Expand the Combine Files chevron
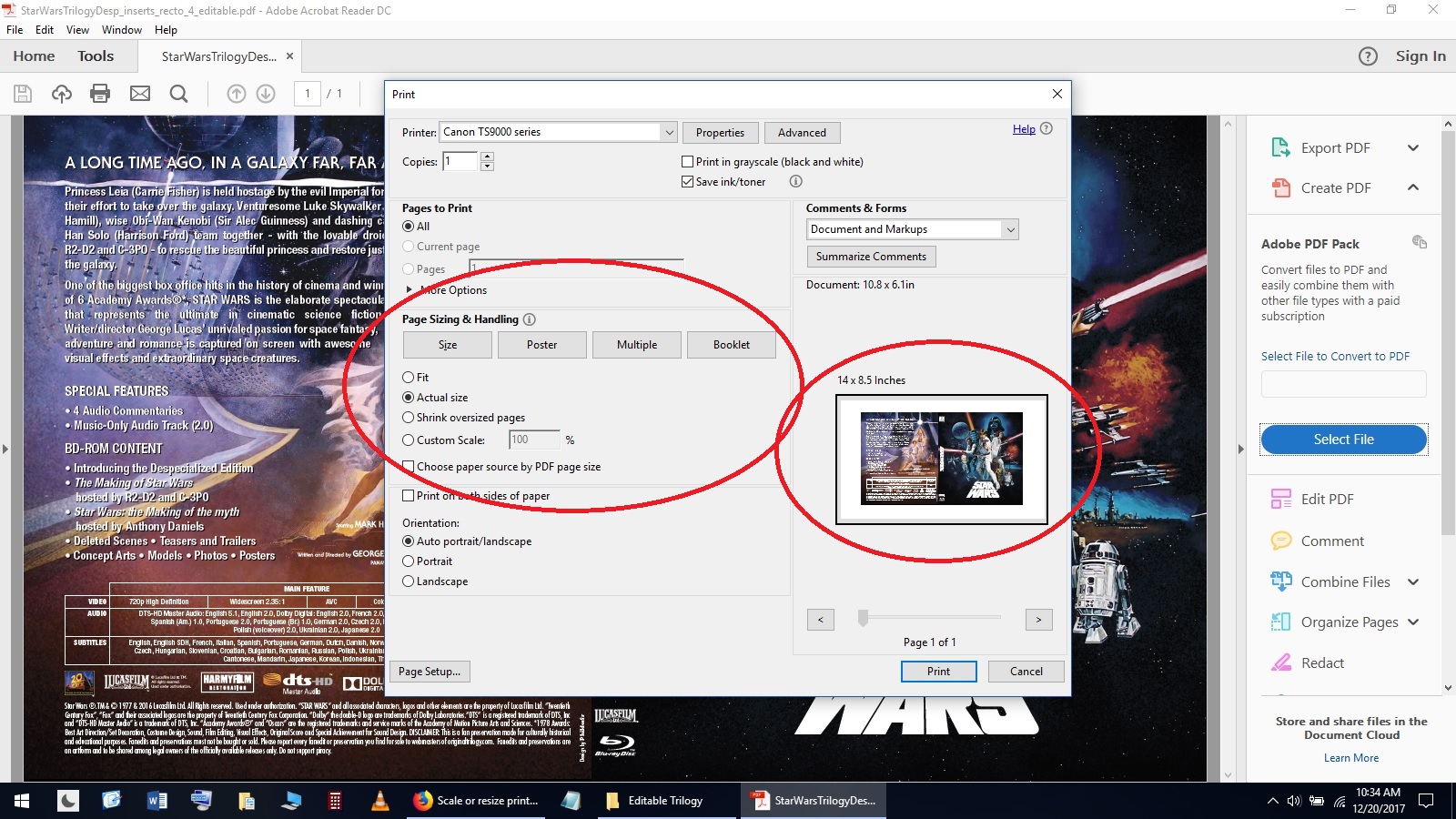 point(1413,581)
